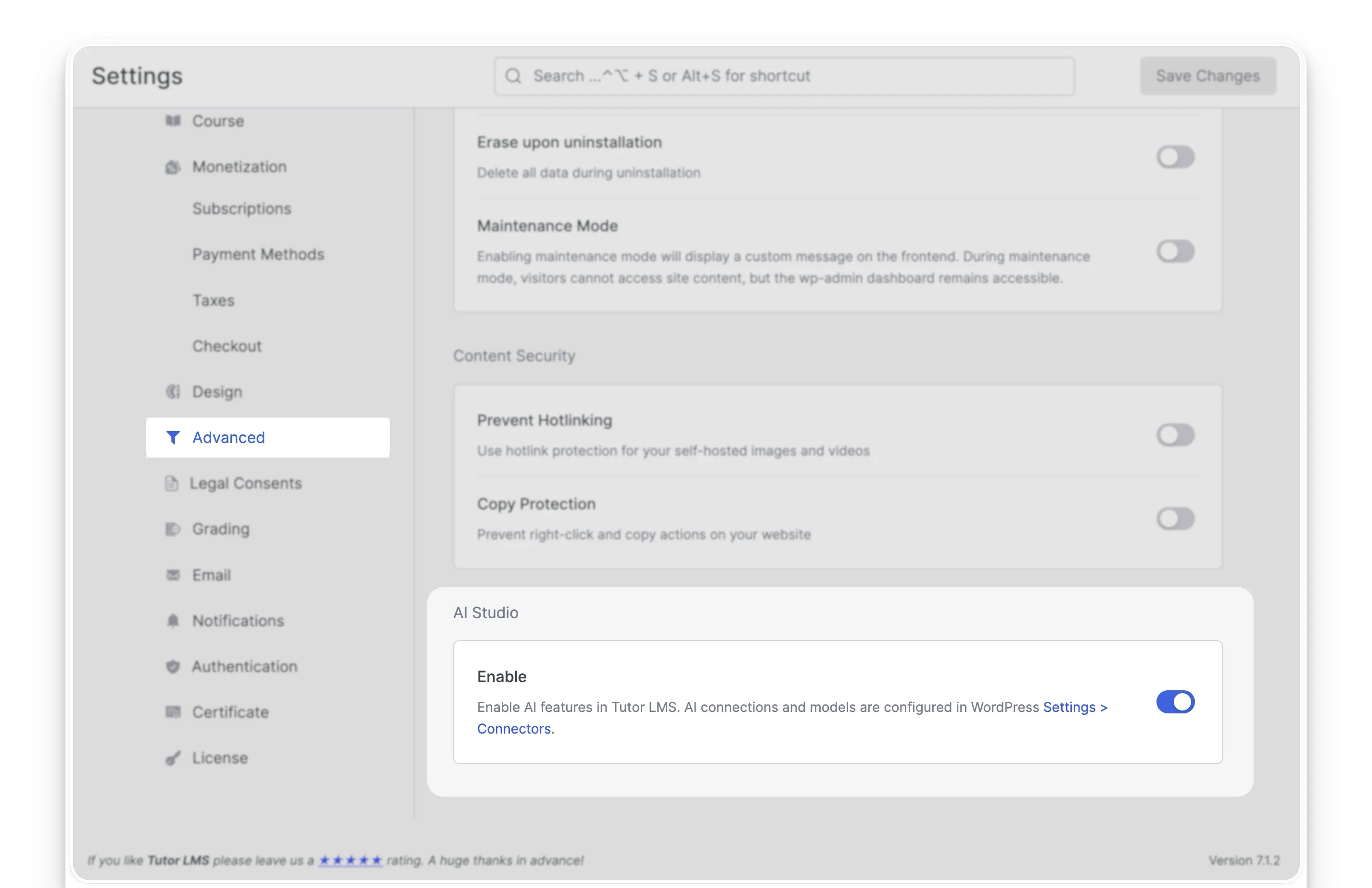
Task: Open Legal Consents settings label
Action: 245,483
